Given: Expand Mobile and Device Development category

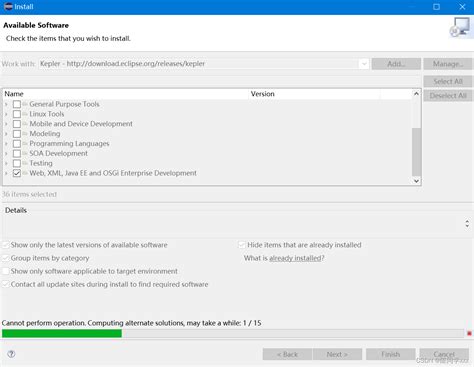Looking at the screenshot, I should 6,124.
